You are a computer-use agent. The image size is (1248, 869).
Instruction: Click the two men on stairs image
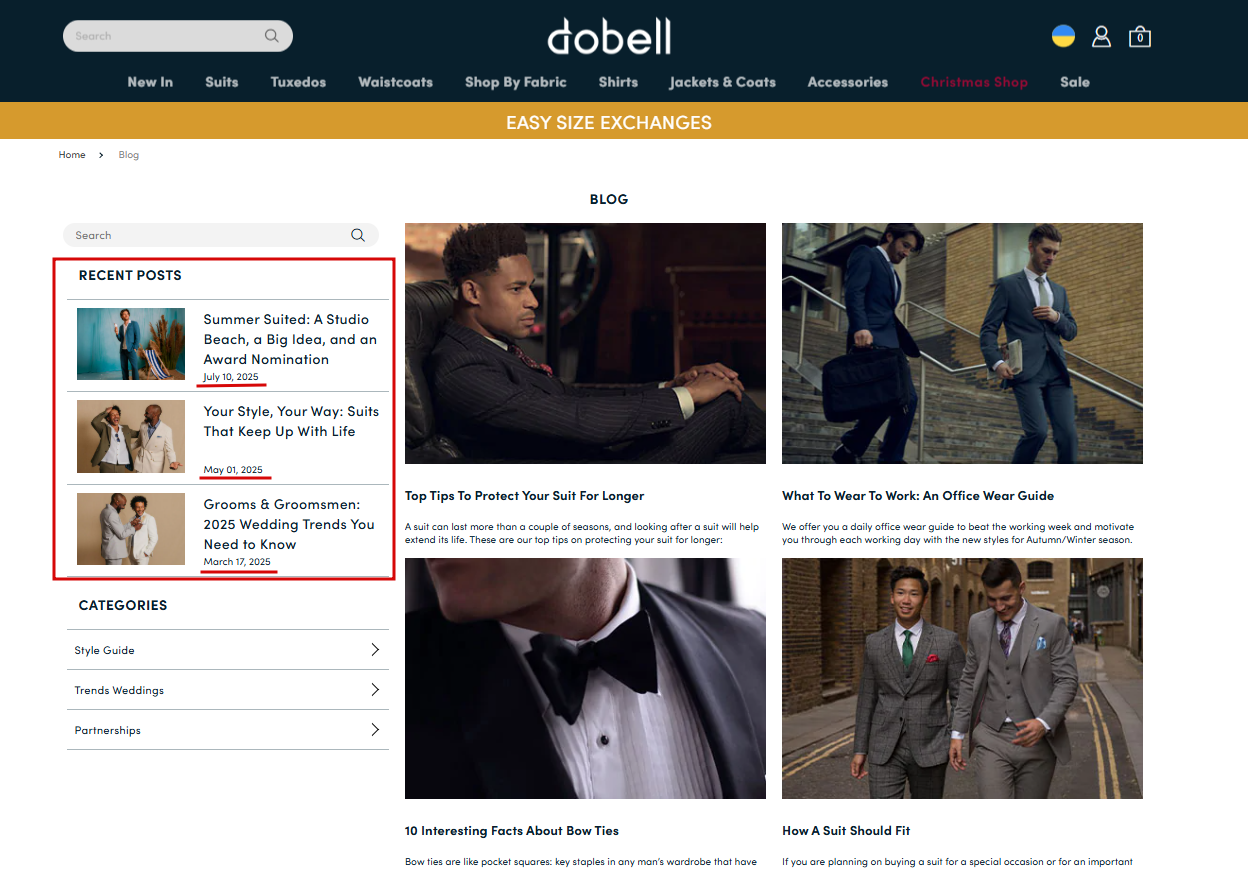962,343
